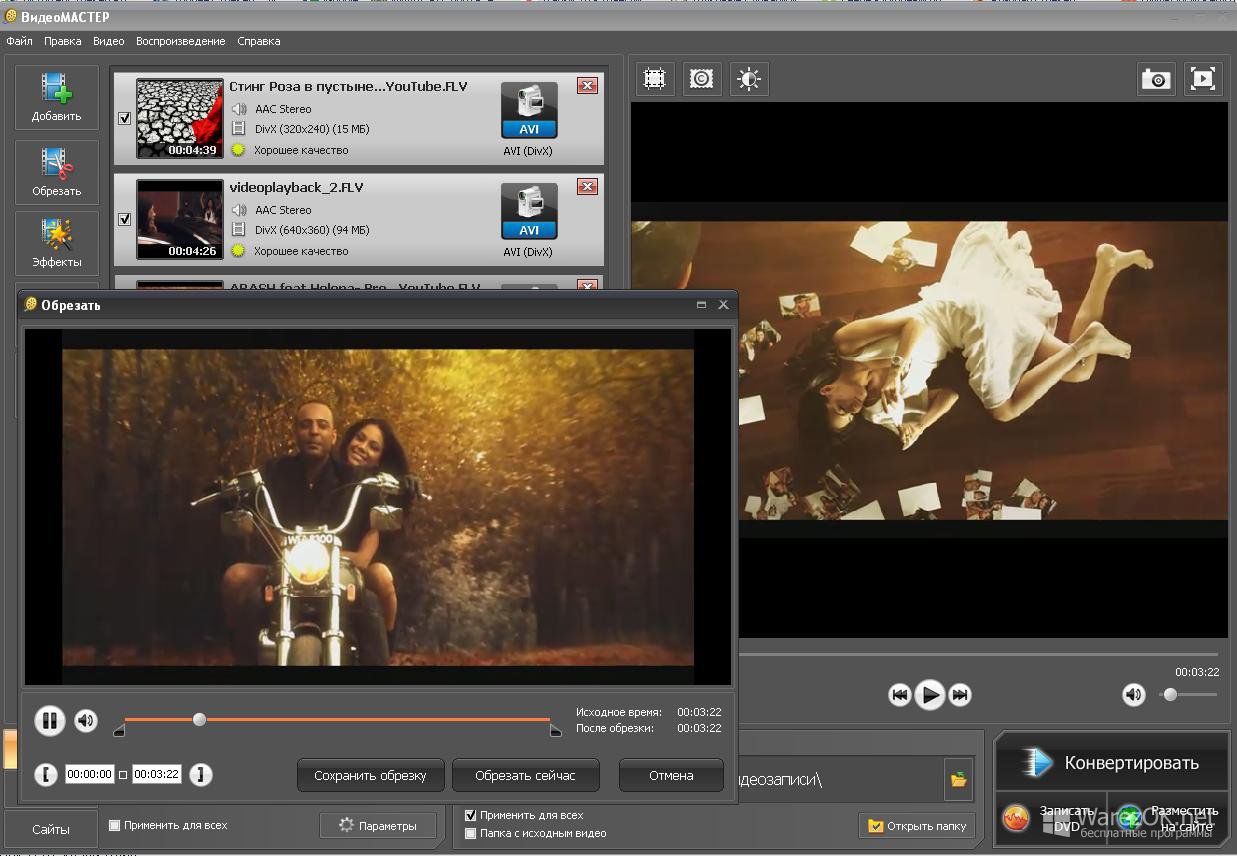Browse output folder with yellow folder icon
This screenshot has width=1237, height=856.
(x=959, y=779)
